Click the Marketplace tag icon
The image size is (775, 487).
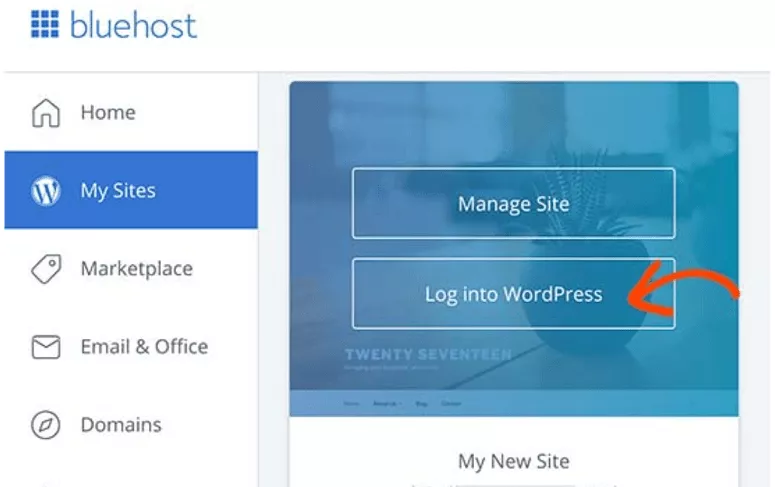pos(46,269)
